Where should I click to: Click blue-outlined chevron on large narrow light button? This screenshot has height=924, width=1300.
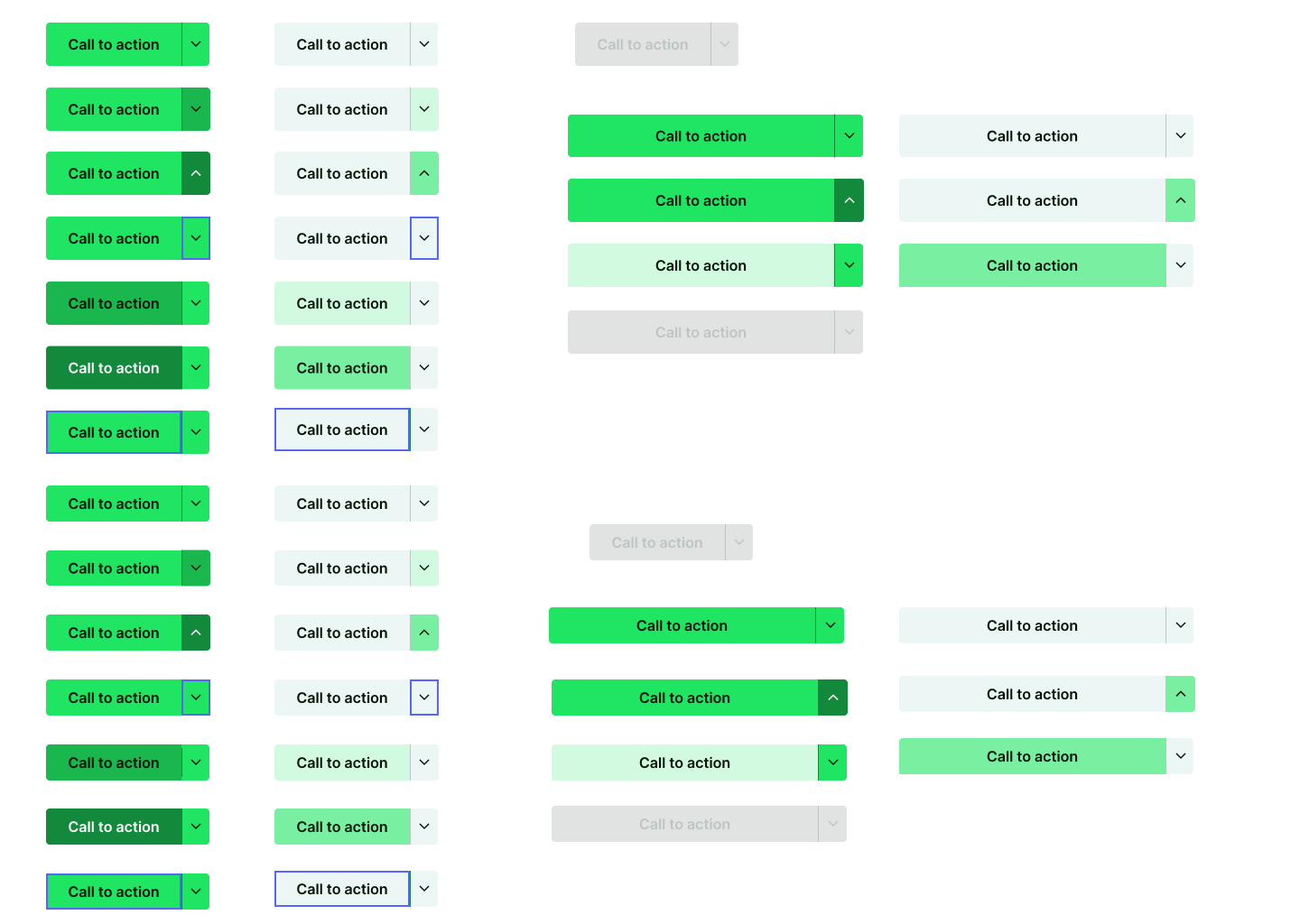pyautogui.click(x=424, y=238)
